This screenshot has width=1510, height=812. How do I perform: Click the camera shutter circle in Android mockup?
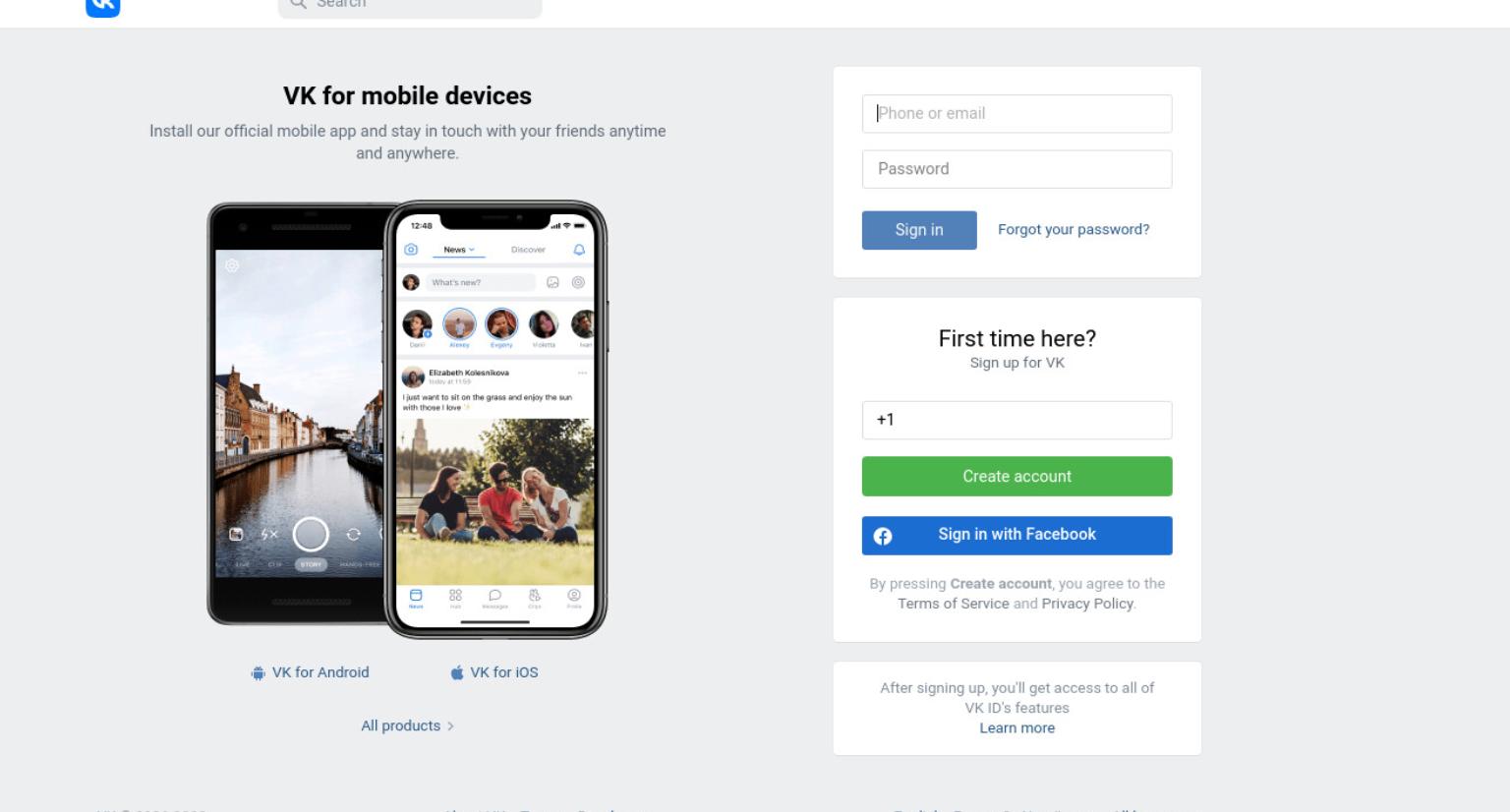(x=311, y=534)
